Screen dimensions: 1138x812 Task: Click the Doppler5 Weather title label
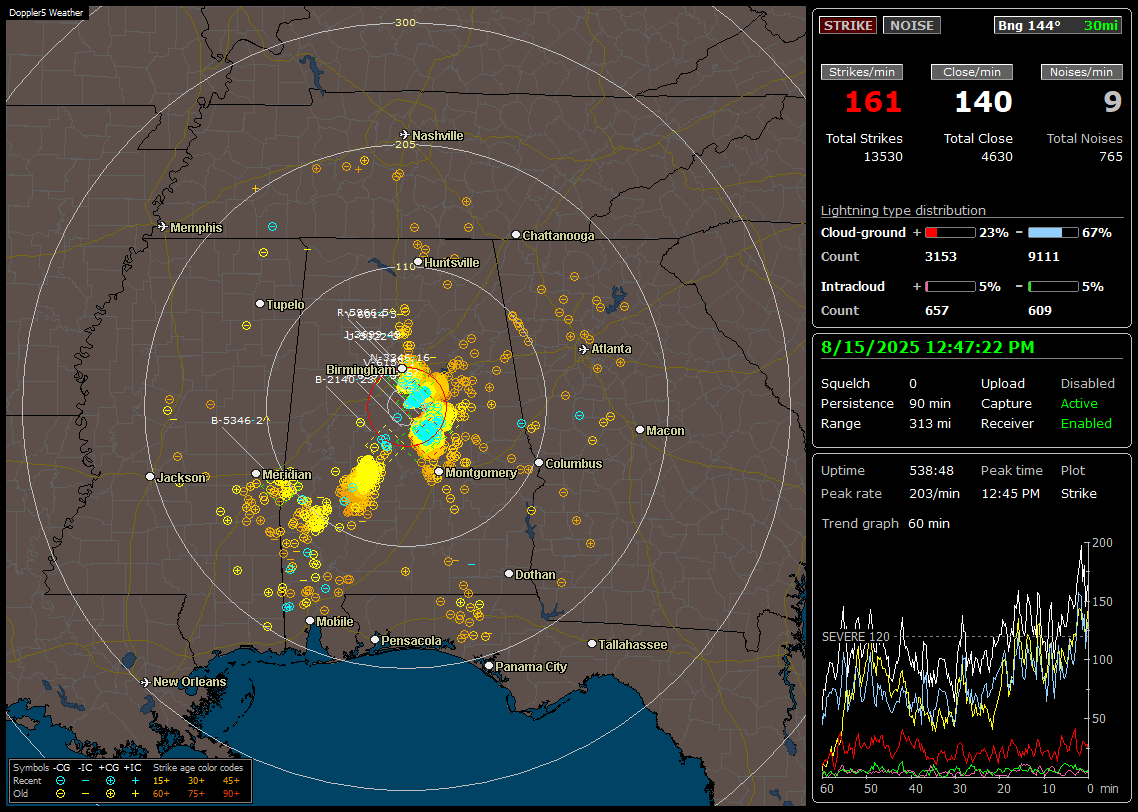[46, 12]
